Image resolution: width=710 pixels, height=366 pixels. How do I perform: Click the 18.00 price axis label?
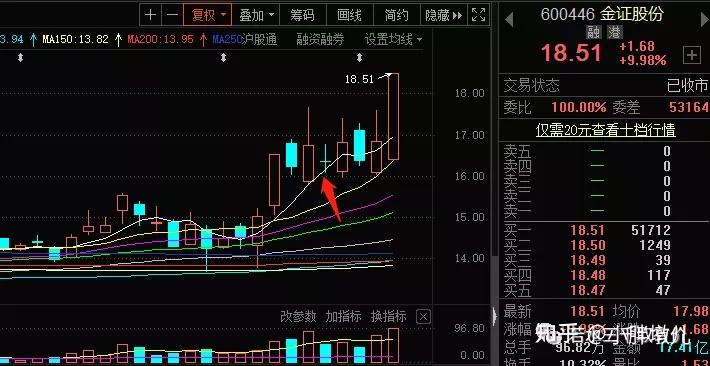click(470, 93)
